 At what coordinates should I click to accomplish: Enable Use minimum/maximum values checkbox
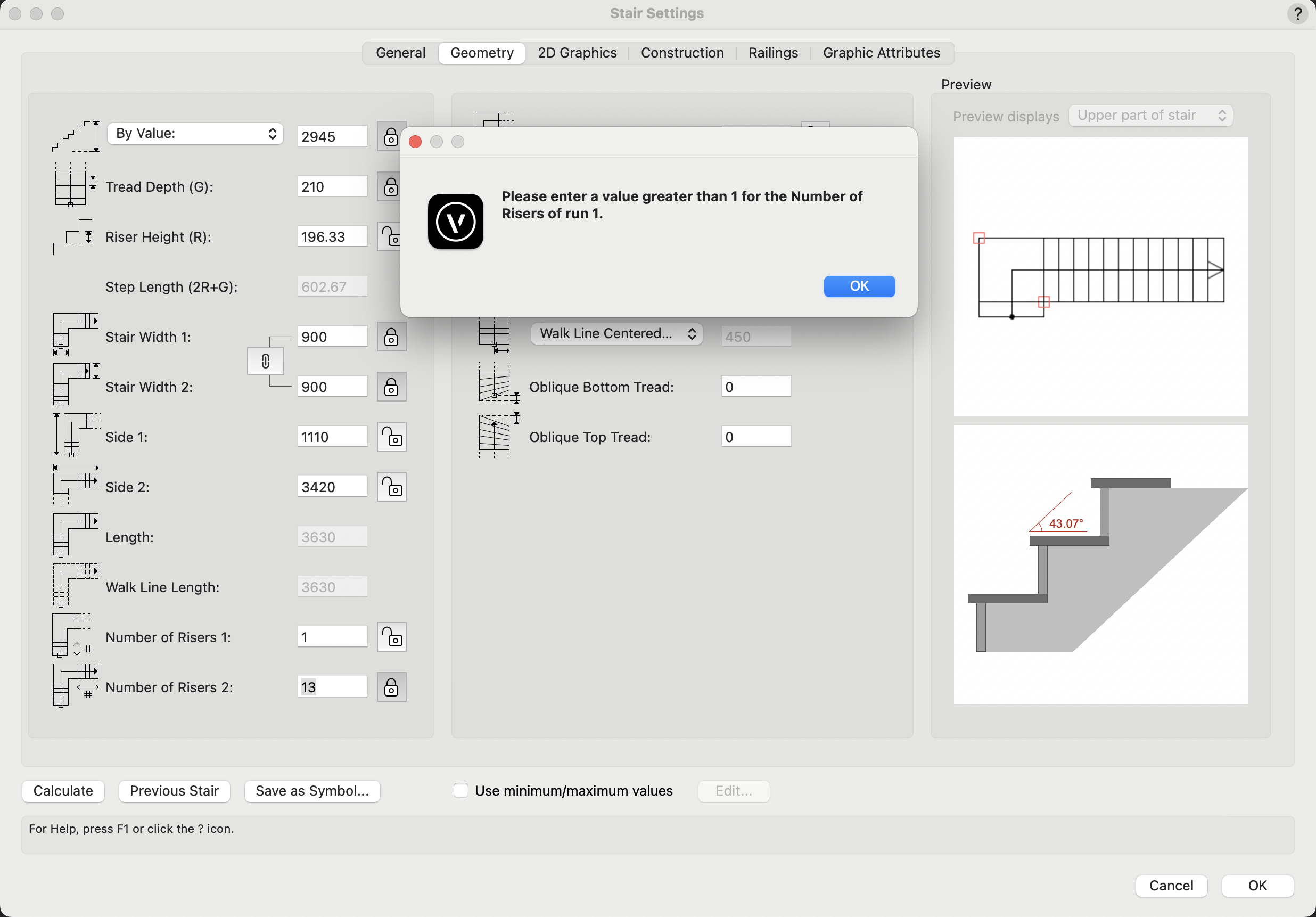[x=461, y=790]
